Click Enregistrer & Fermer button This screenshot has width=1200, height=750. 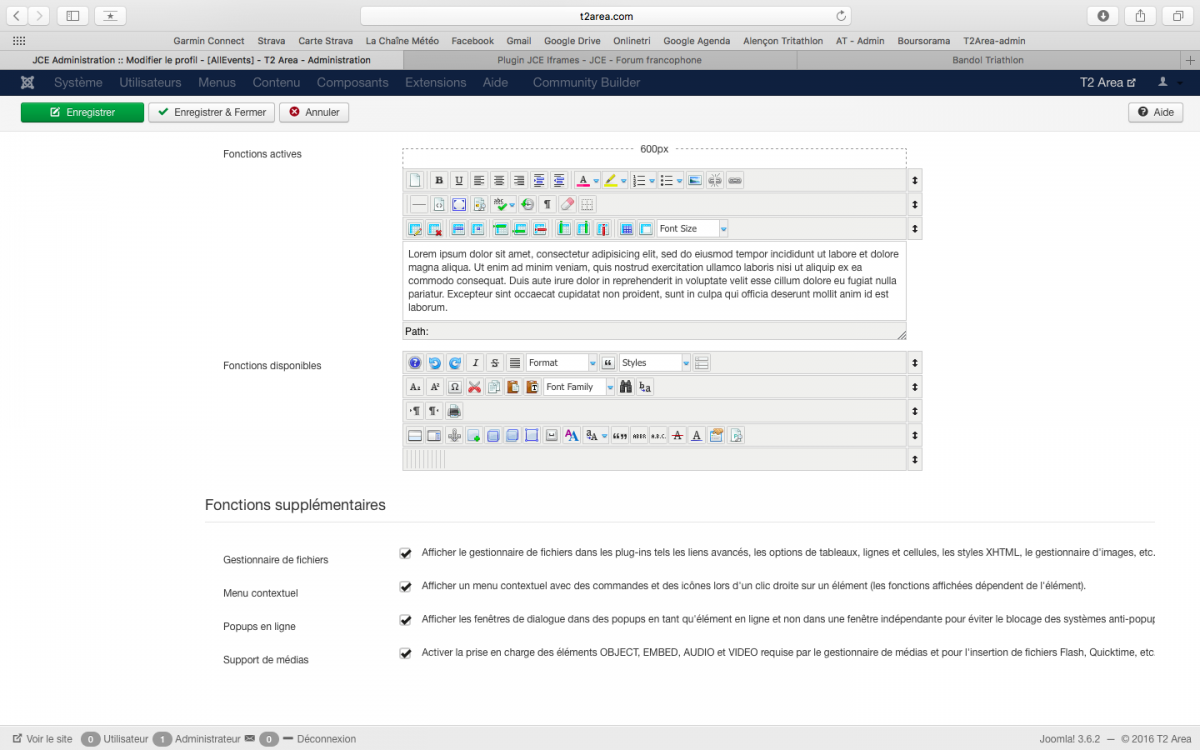[x=212, y=112]
